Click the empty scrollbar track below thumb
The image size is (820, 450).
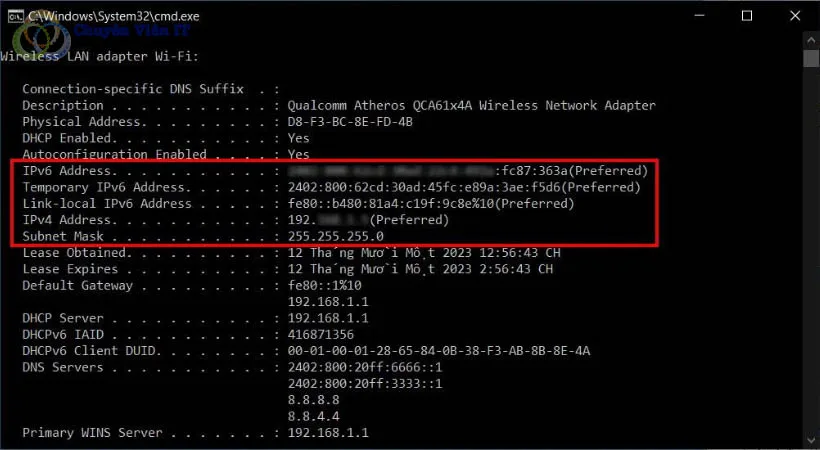(x=811, y=250)
